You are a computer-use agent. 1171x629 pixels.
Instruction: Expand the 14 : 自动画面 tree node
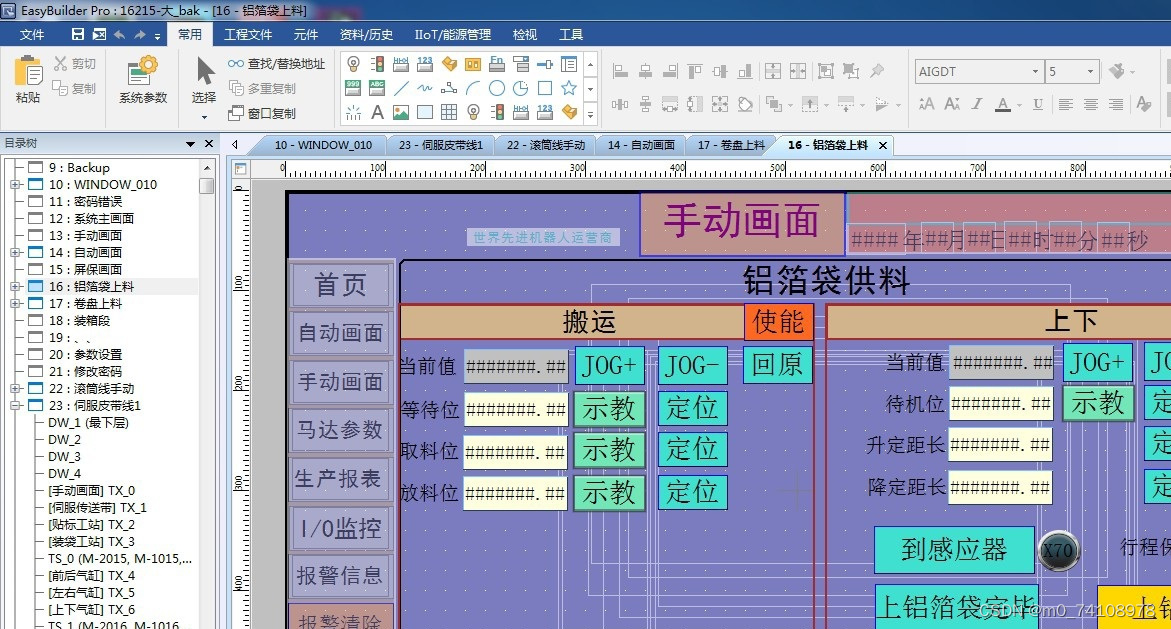[x=15, y=252]
